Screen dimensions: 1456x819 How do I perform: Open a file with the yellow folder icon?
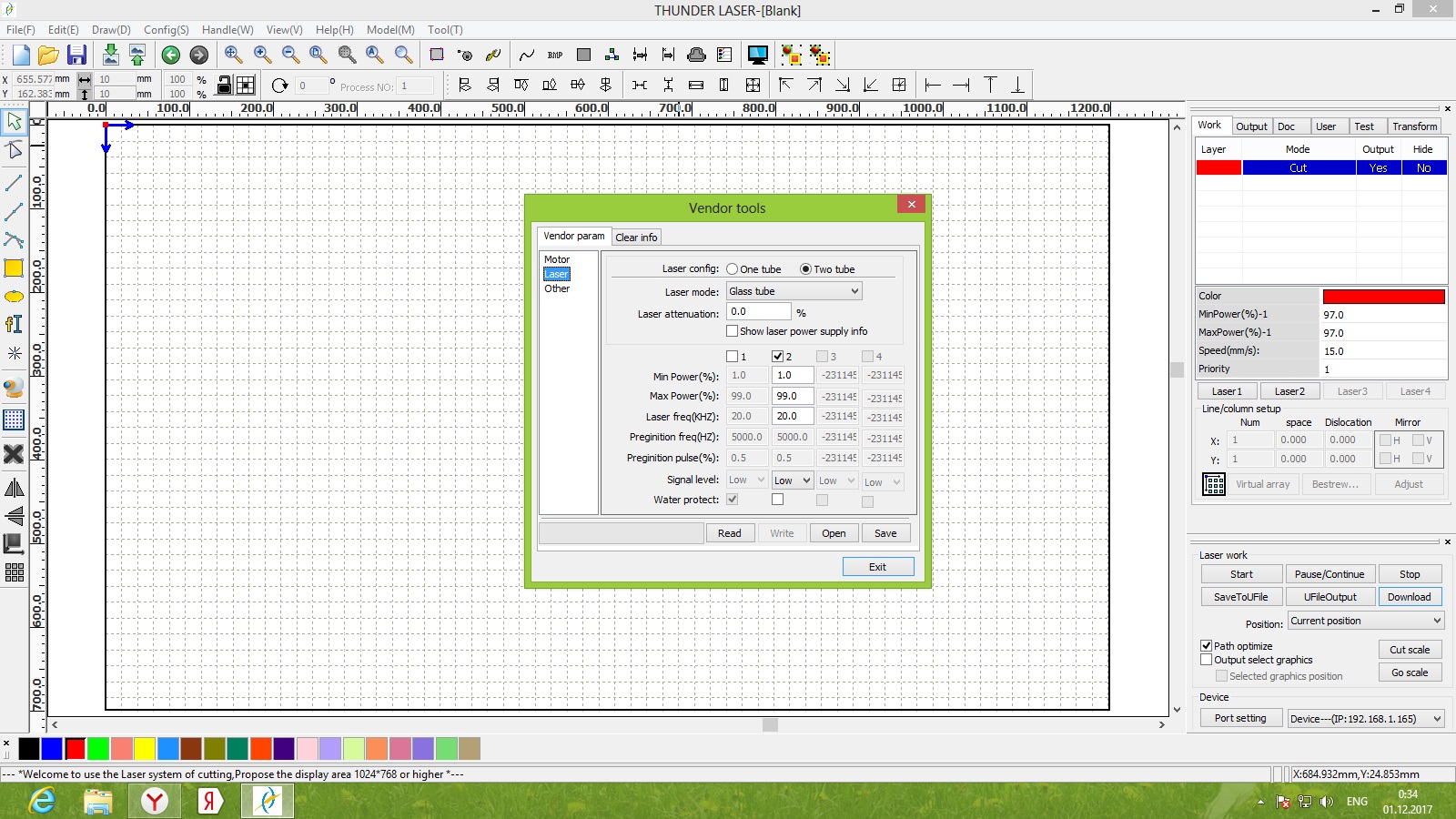tap(49, 55)
